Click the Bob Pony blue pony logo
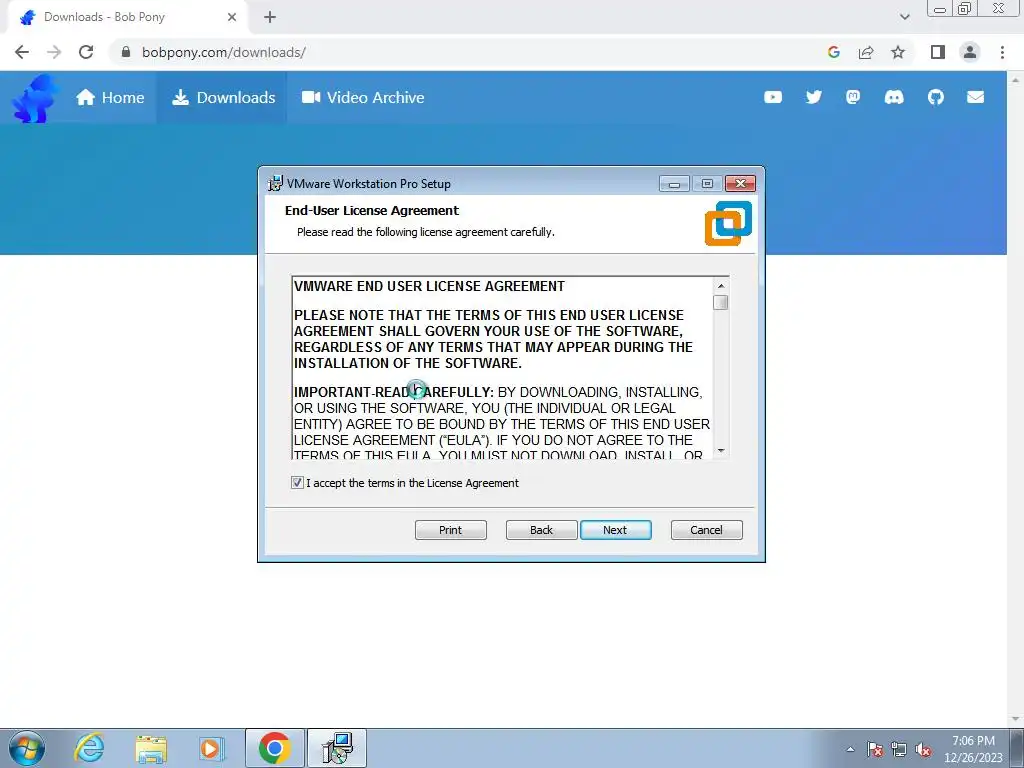Screen dimensions: 1024x768 (x=35, y=98)
